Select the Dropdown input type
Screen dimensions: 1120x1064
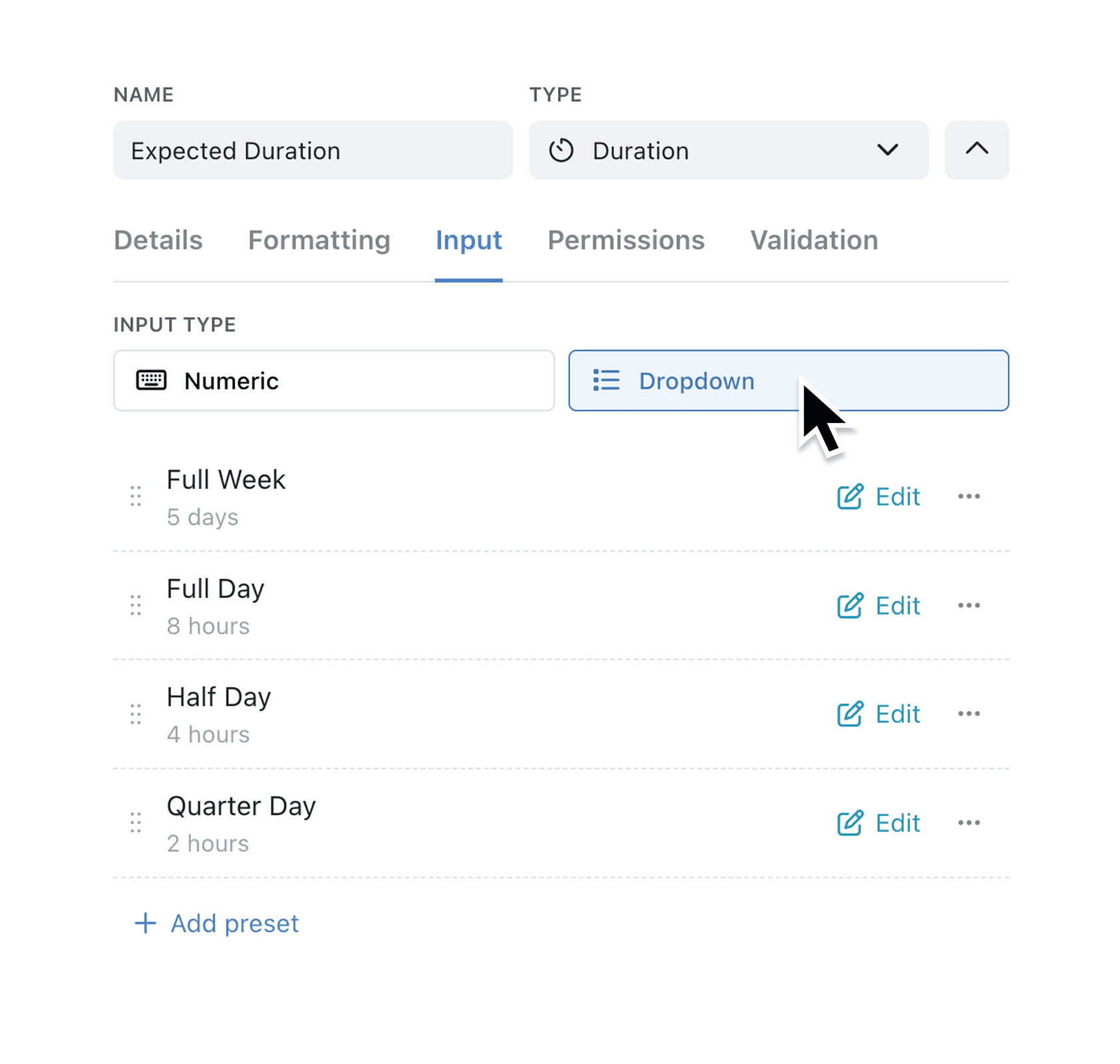732,380
